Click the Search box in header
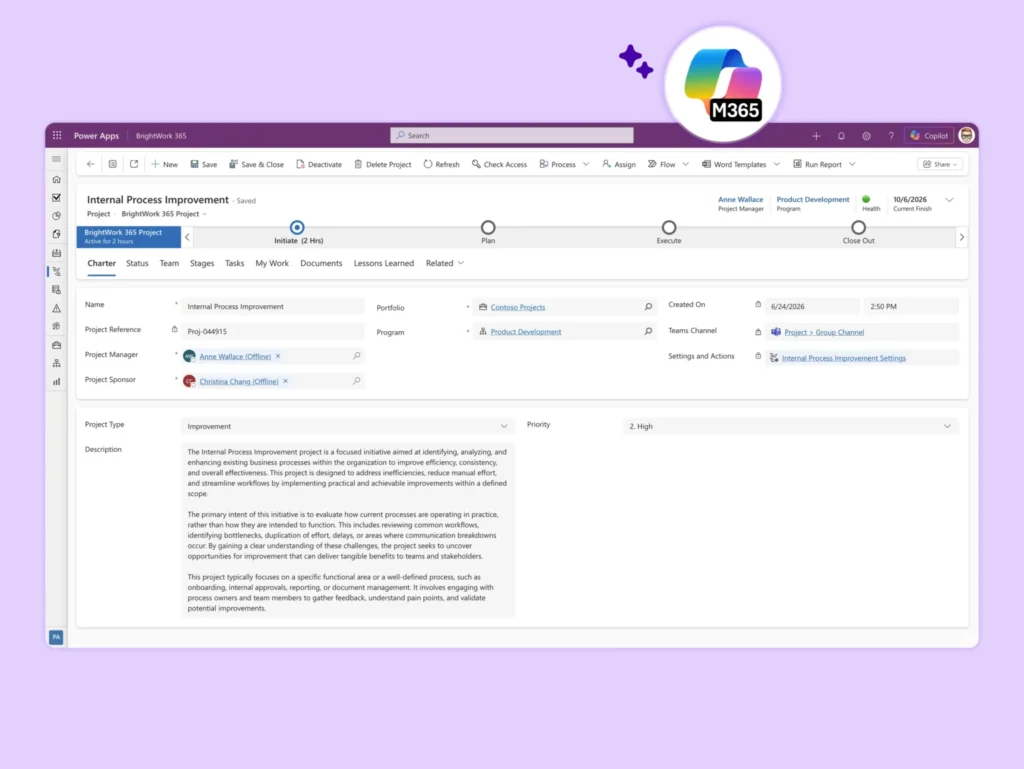This screenshot has height=769, width=1024. click(512, 135)
